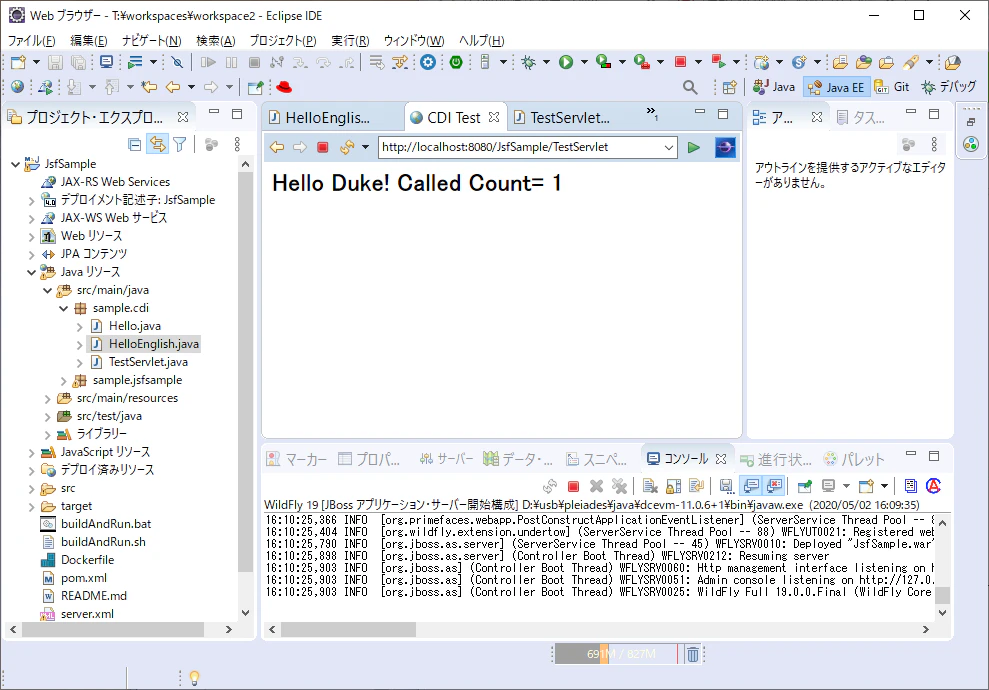Open the URL history dropdown arrow
Screen dimensions: 989x690
[x=668, y=148]
